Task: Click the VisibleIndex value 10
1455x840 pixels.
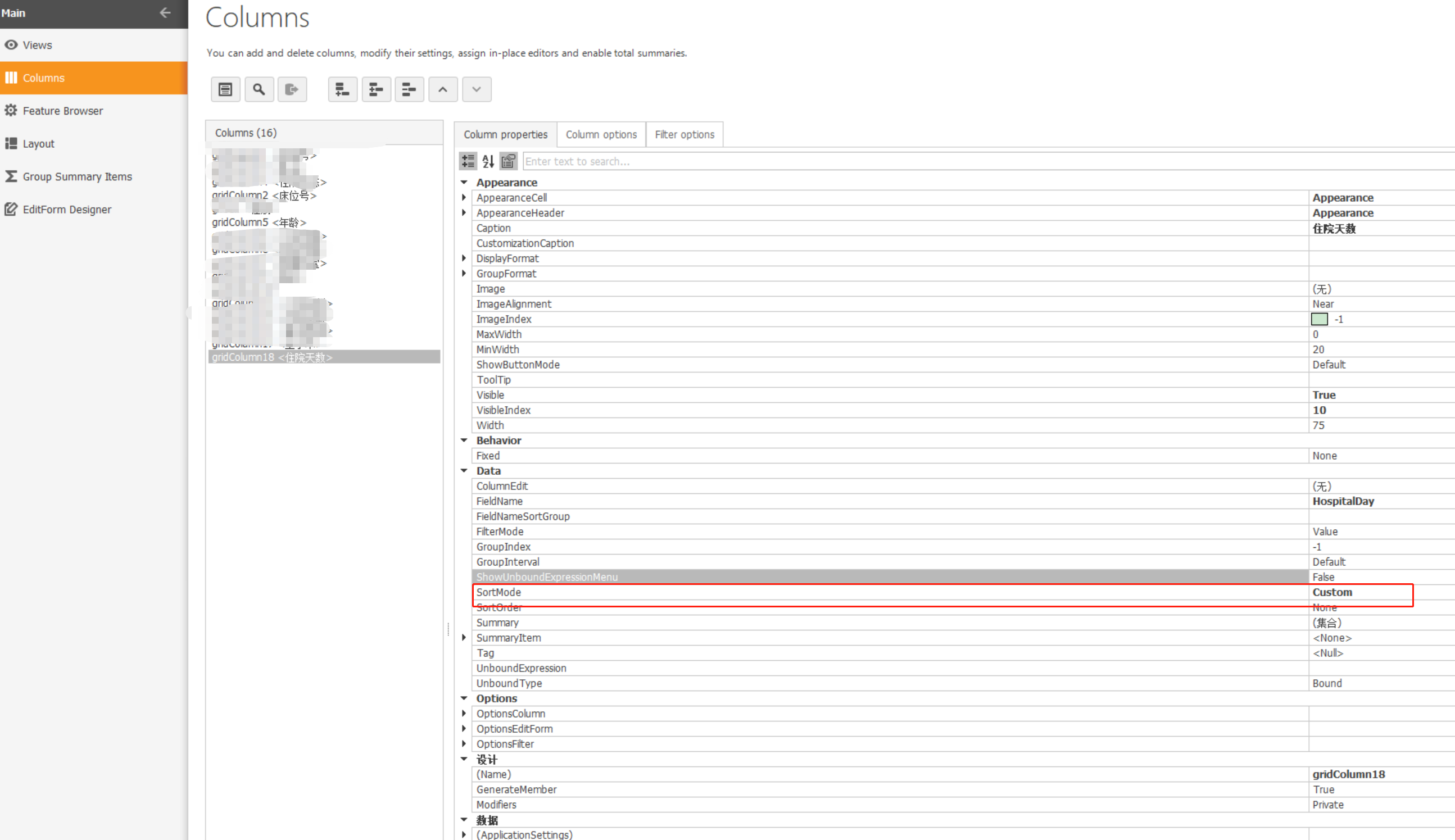Action: point(1320,410)
